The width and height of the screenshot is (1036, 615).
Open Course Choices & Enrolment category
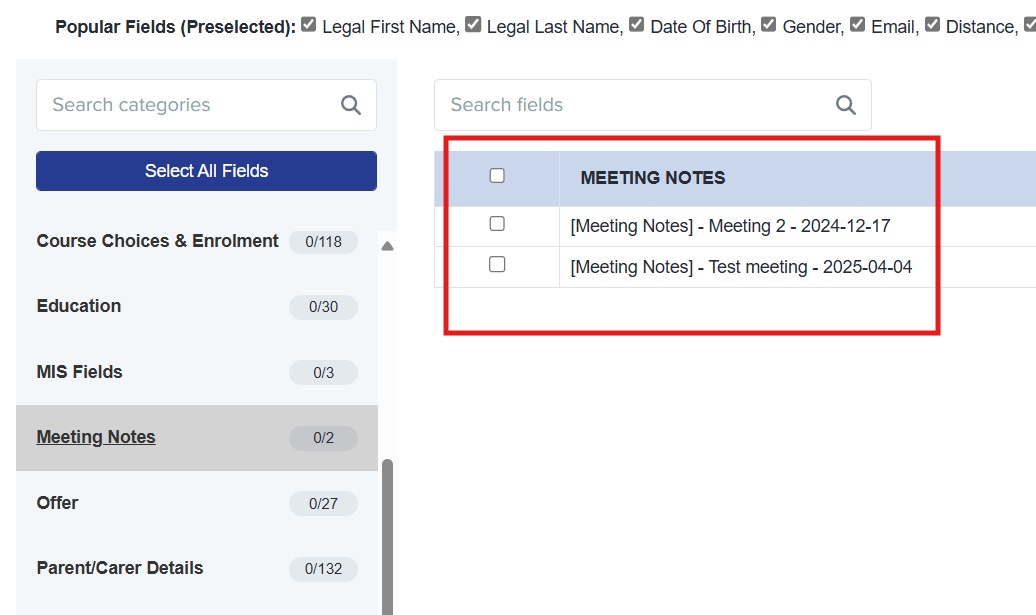point(158,241)
